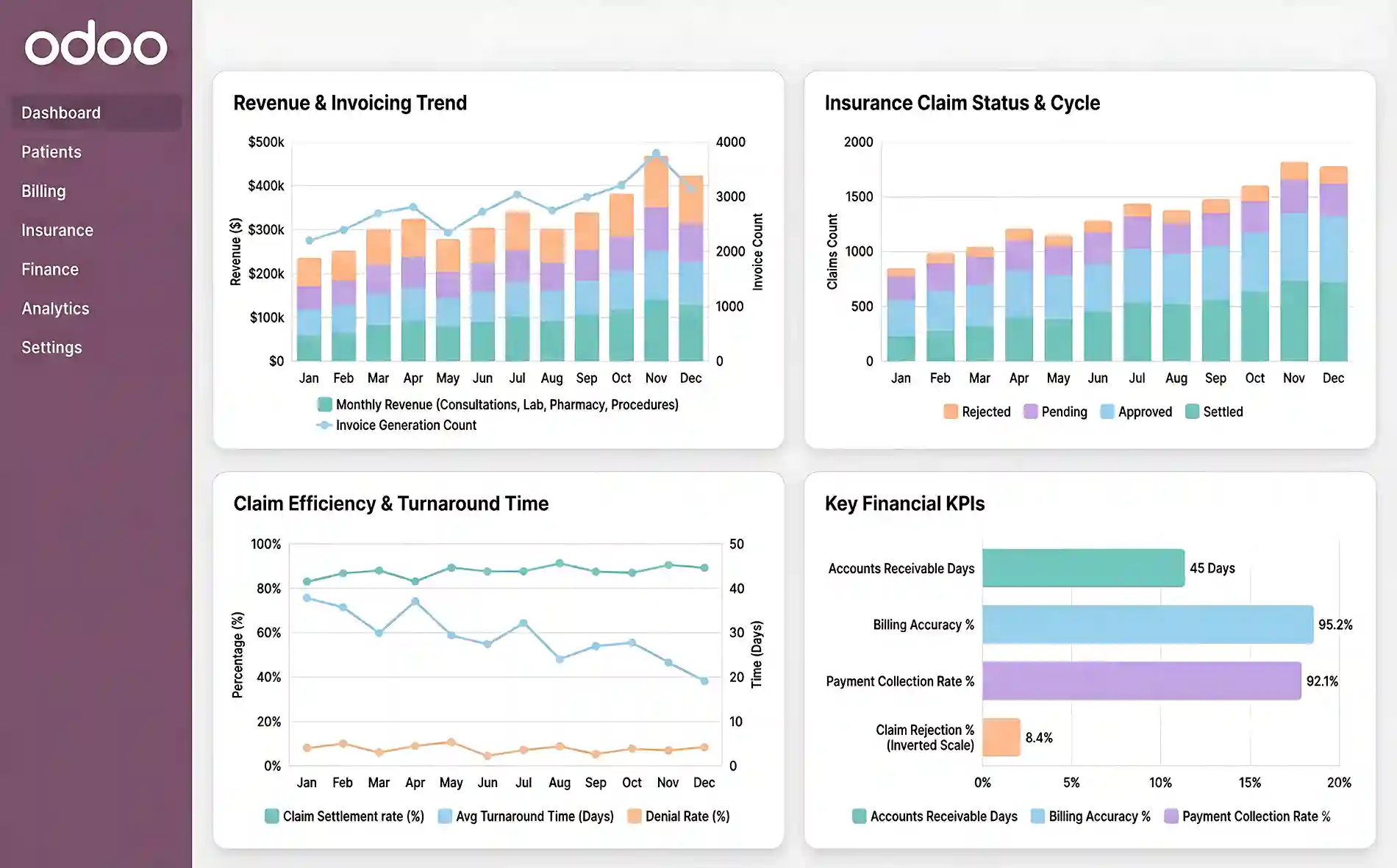The image size is (1397, 868).
Task: Open the Settings page
Action: [51, 347]
